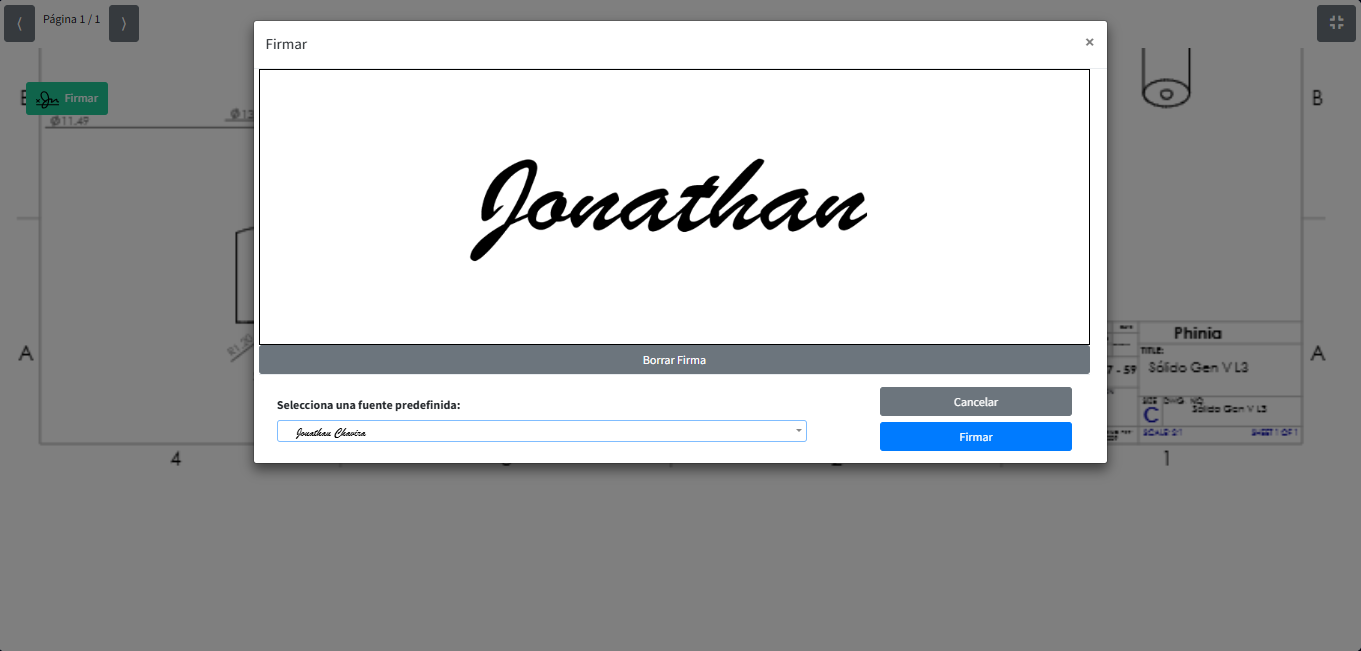Image resolution: width=1361 pixels, height=651 pixels.
Task: Click the green Firmar signature button
Action: click(x=67, y=98)
